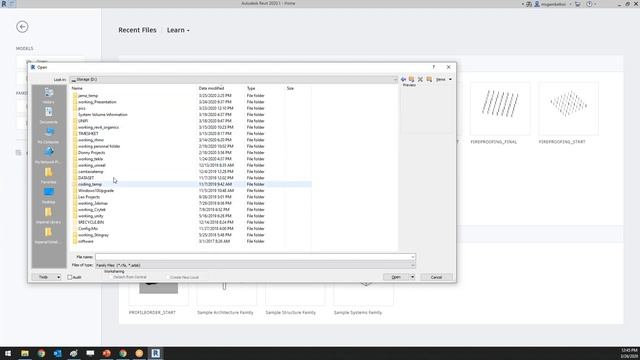The image size is (640, 360).
Task: Click the Revit home back arrow circle
Action: [22, 27]
